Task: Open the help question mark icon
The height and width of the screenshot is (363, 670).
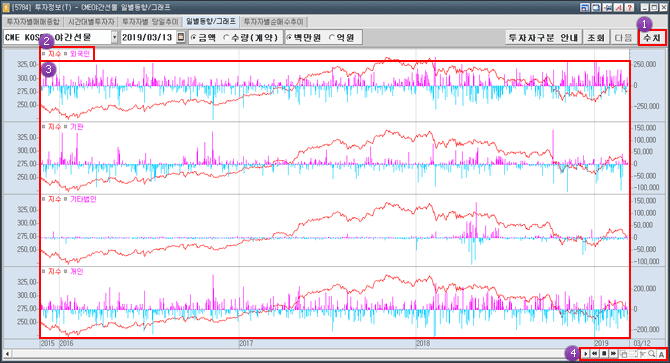Action: 629,8
